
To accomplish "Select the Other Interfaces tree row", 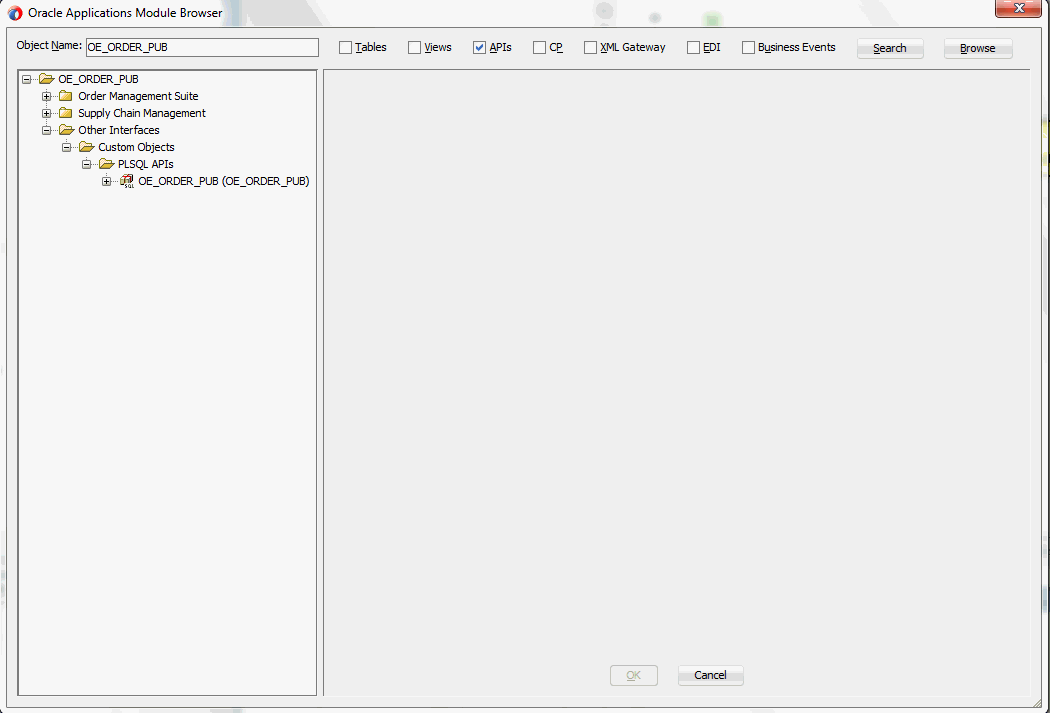I will click(x=119, y=130).
